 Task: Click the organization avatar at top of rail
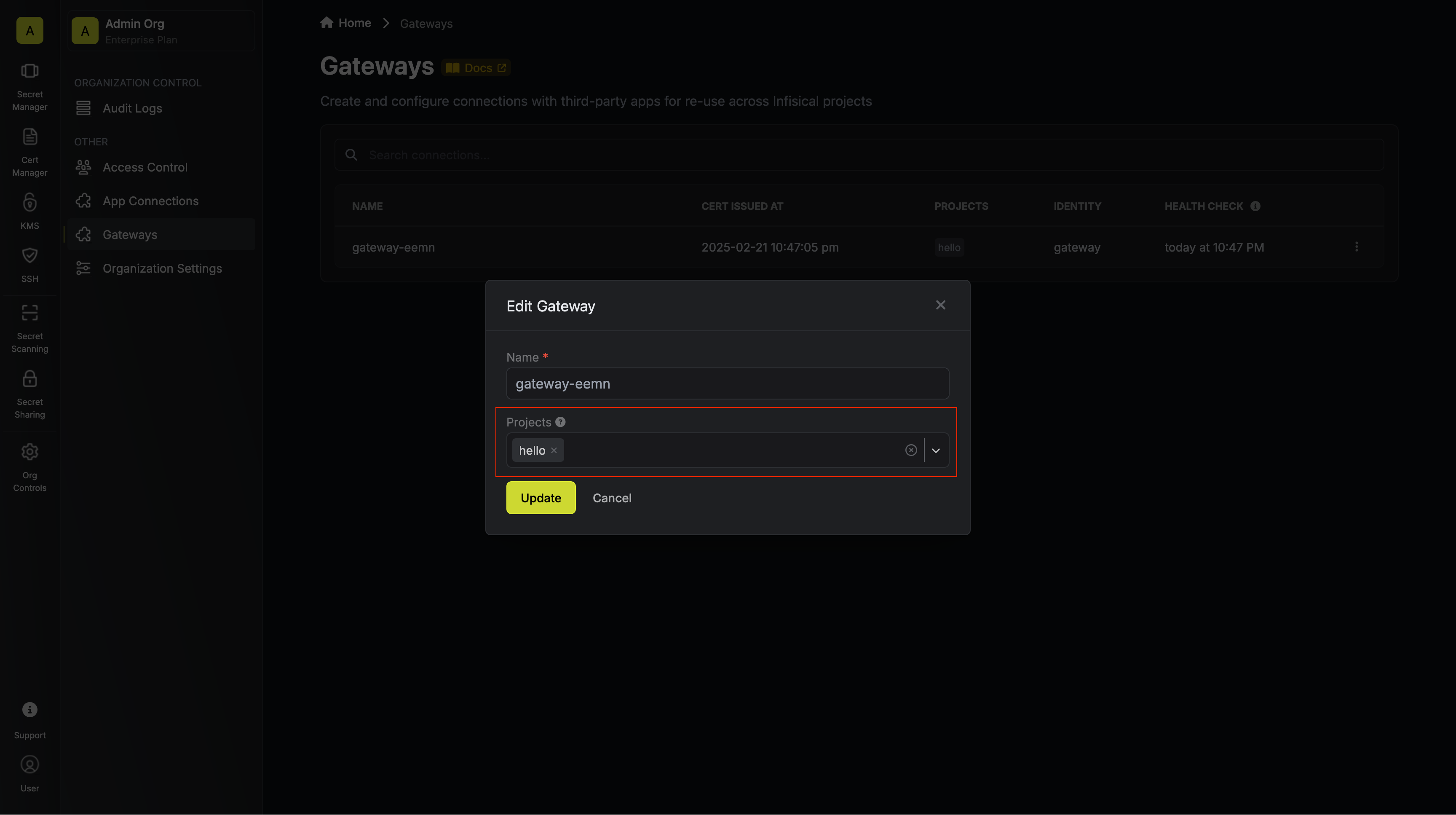[30, 30]
